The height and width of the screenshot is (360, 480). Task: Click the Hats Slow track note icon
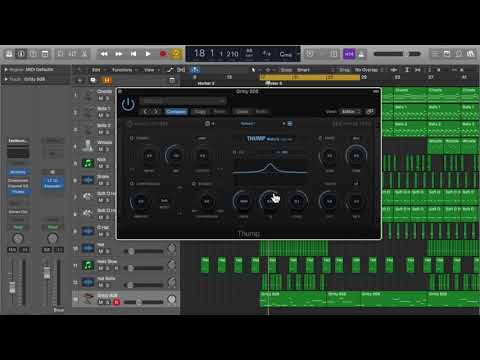tap(88, 265)
